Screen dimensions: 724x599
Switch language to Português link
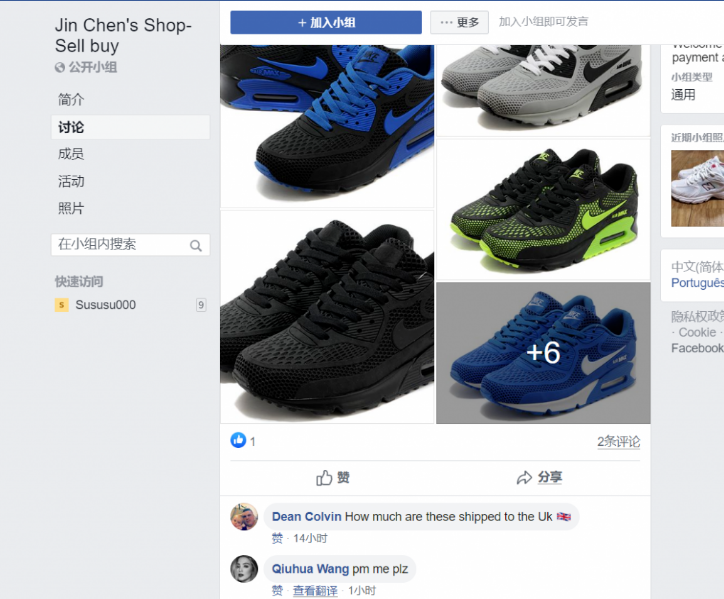click(x=697, y=283)
